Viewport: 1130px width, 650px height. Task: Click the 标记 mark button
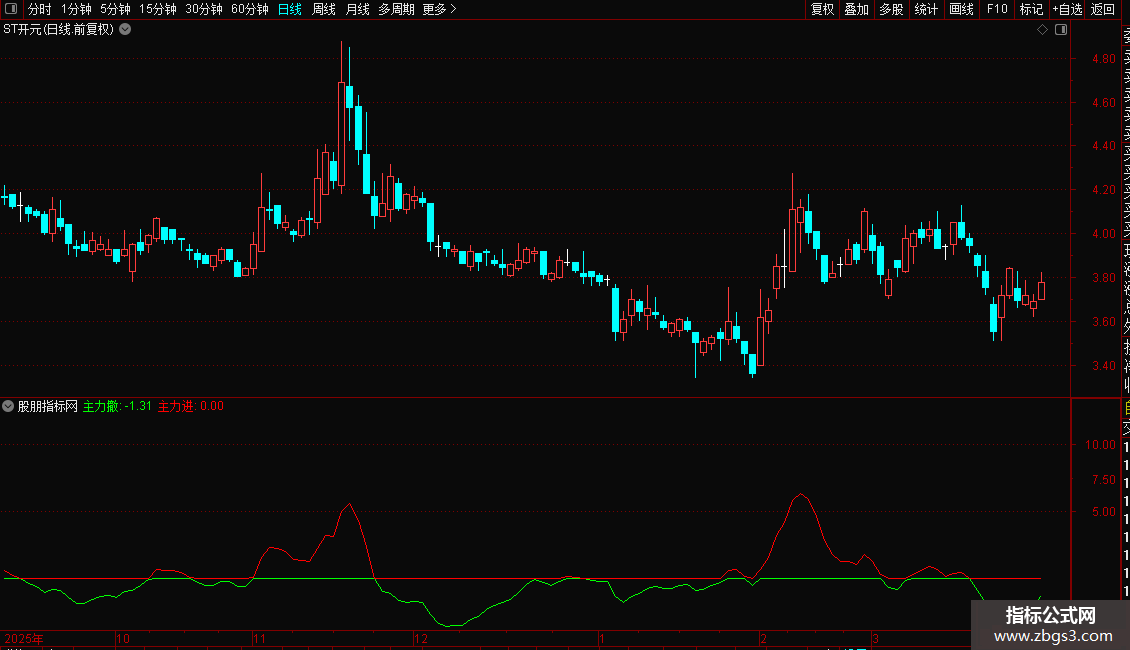(x=1031, y=9)
